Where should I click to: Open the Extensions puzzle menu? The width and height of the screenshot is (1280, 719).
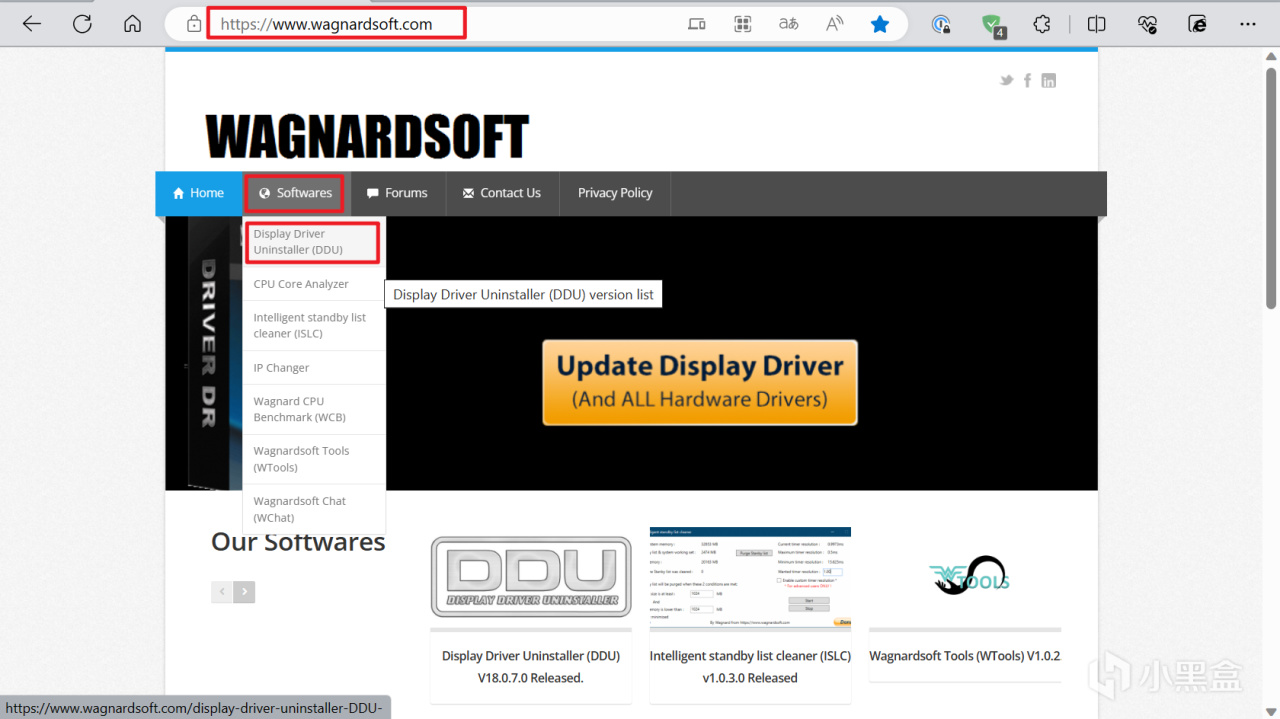1042,24
